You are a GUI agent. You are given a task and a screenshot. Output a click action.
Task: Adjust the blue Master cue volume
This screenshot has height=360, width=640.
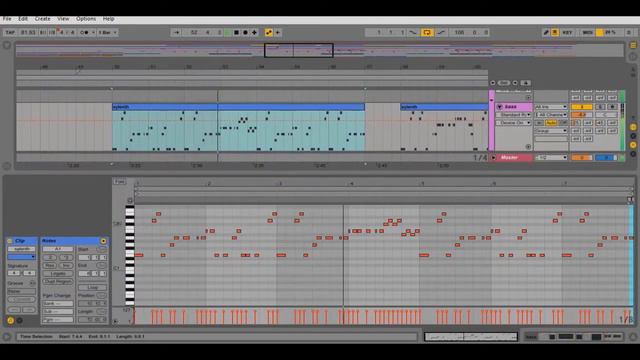pos(606,158)
